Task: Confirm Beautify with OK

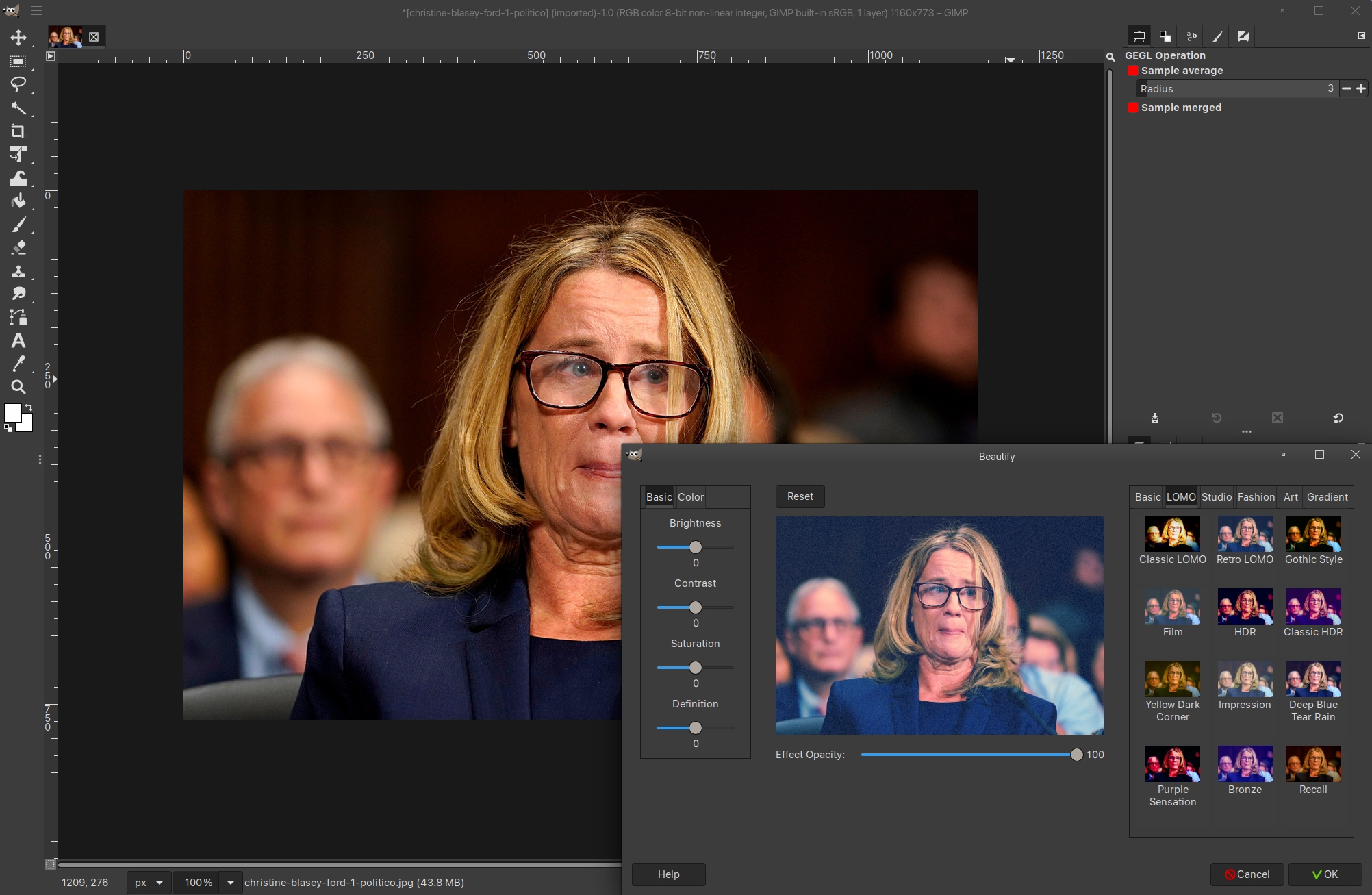Action: coord(1325,874)
